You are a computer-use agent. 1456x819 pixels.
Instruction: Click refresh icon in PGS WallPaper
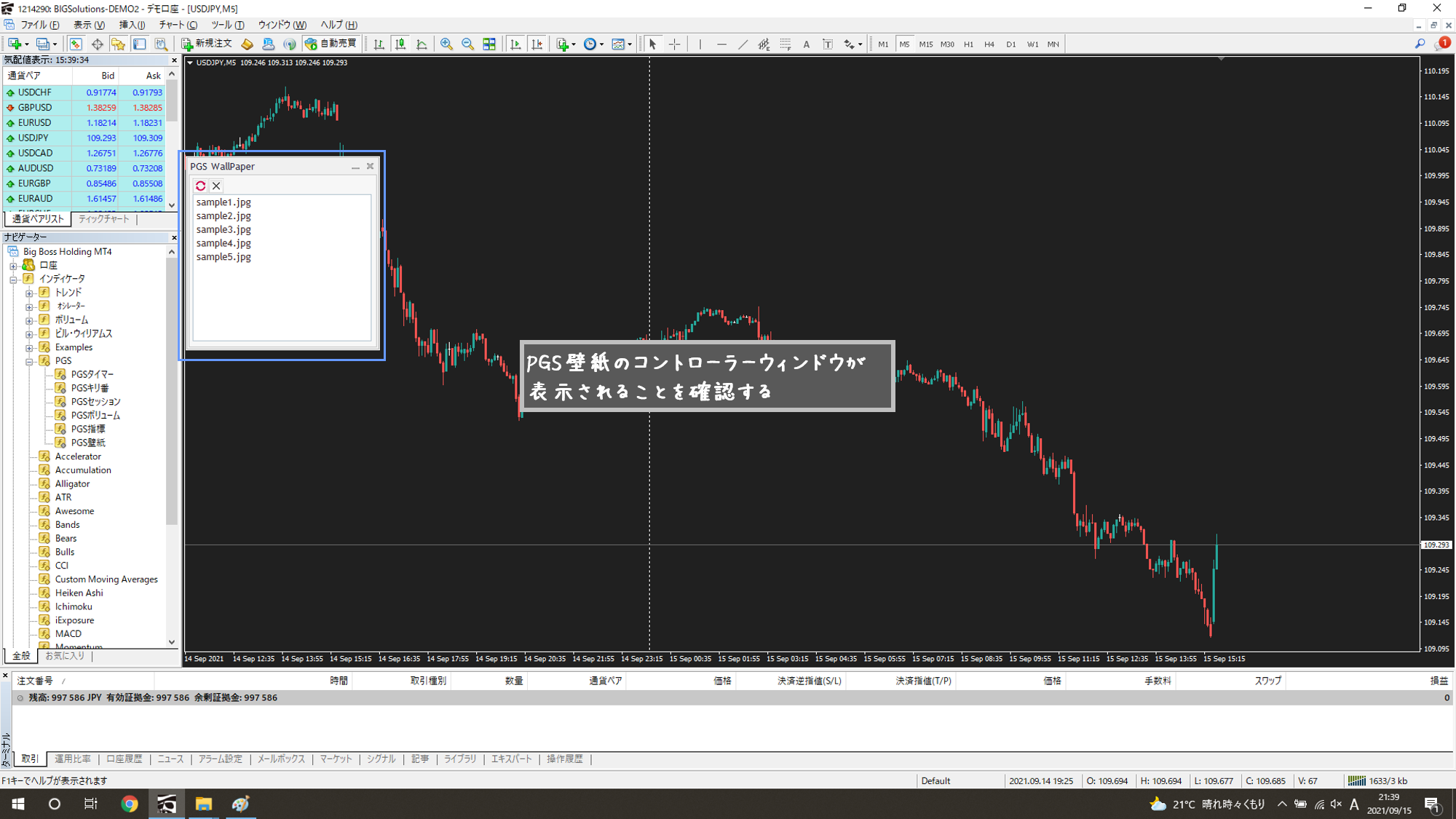(x=201, y=186)
